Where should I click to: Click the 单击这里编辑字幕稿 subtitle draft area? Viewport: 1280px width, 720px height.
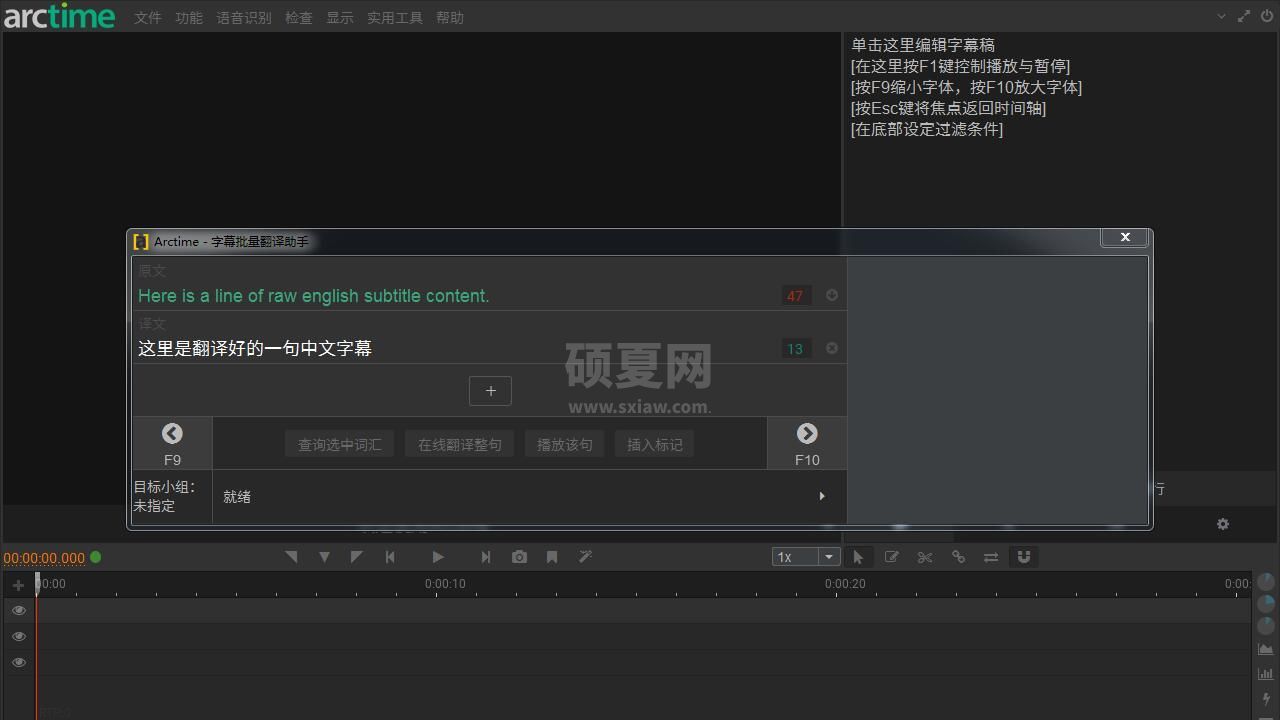tap(923, 45)
